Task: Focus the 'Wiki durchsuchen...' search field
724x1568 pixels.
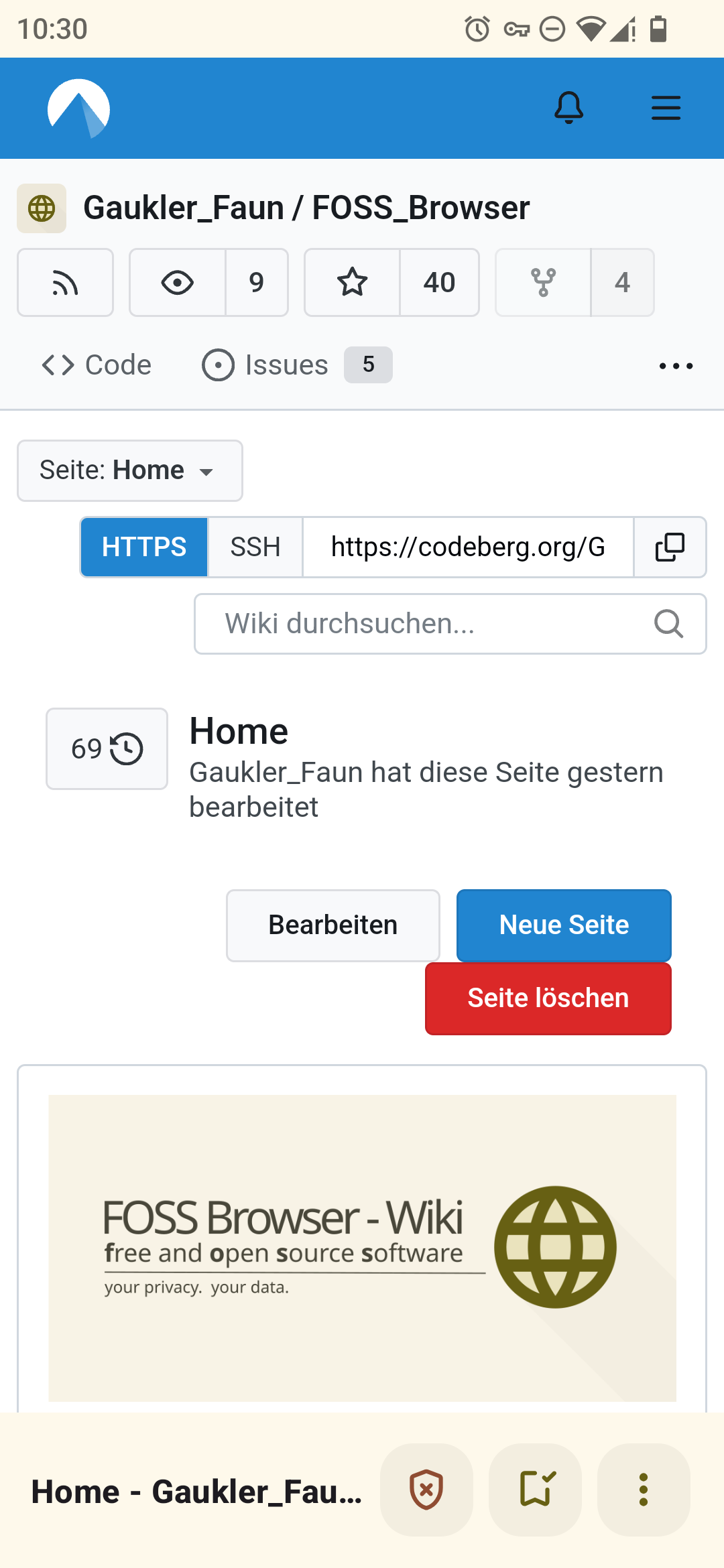Action: point(429,624)
